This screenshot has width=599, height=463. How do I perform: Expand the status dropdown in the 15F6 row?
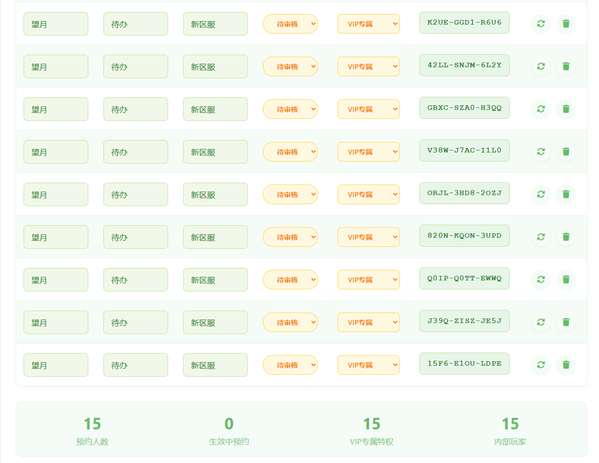[x=290, y=365]
